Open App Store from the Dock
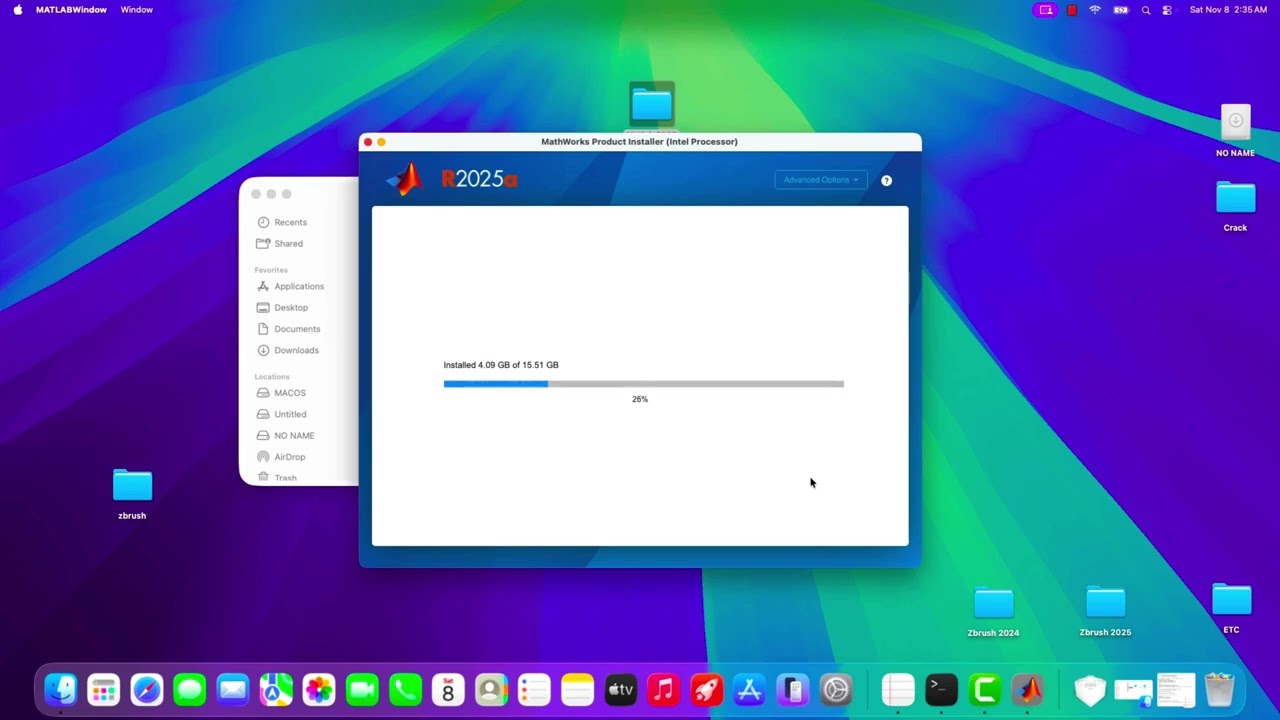Screen dimensions: 1280x720 (x=749, y=689)
